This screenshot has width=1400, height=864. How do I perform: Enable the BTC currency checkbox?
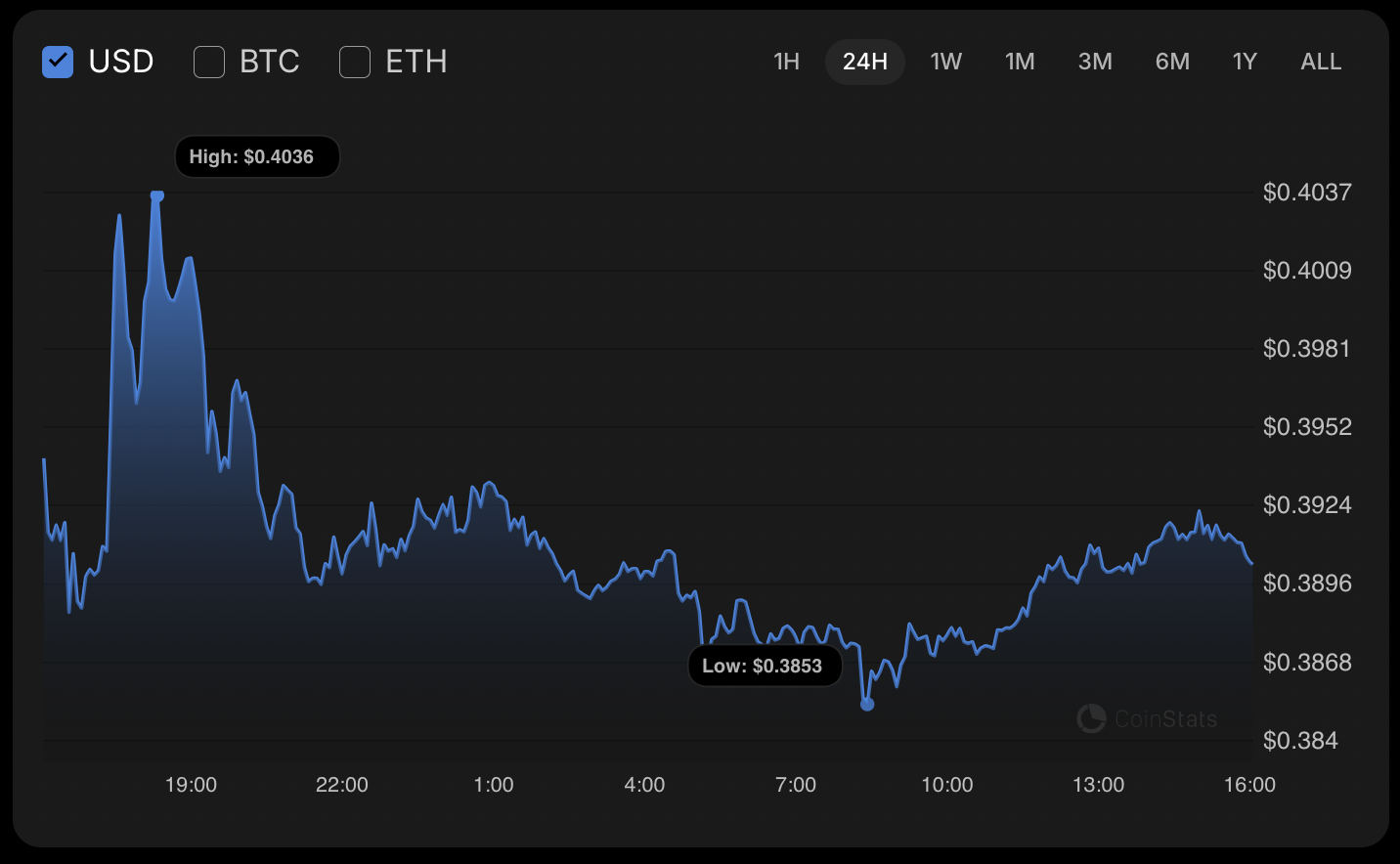[209, 62]
